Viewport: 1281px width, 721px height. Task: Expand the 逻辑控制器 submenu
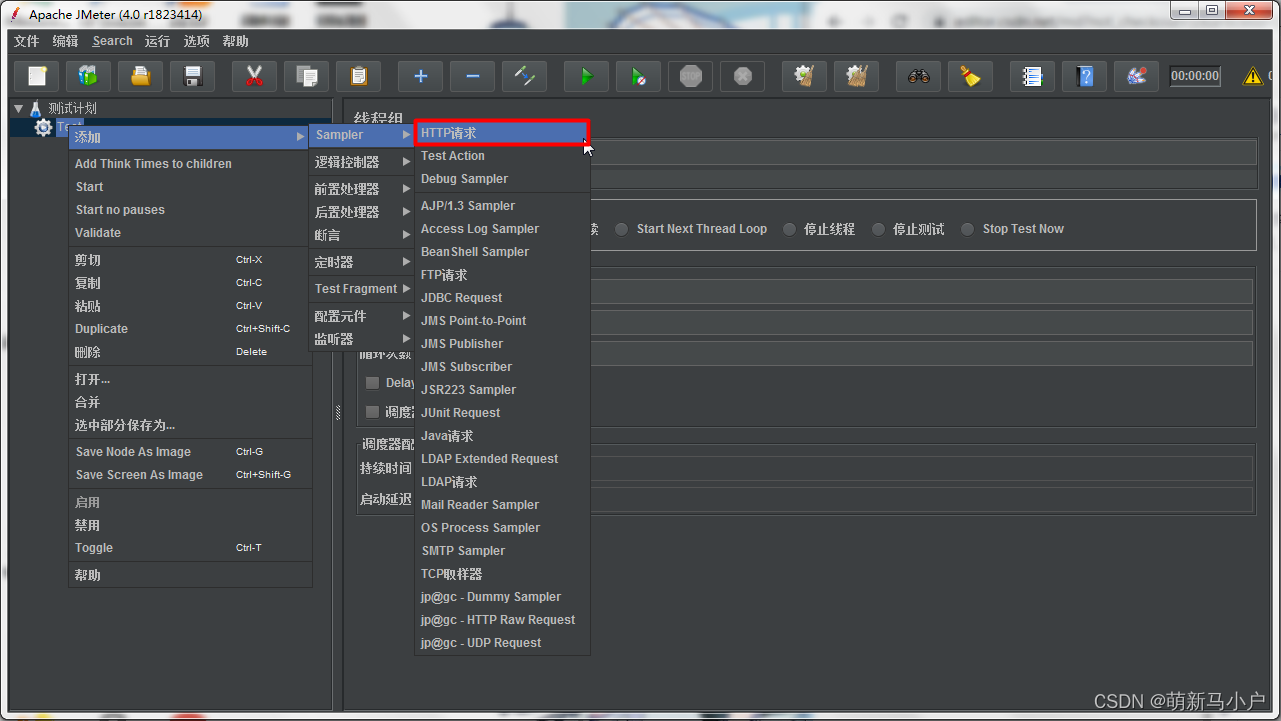pyautogui.click(x=362, y=162)
